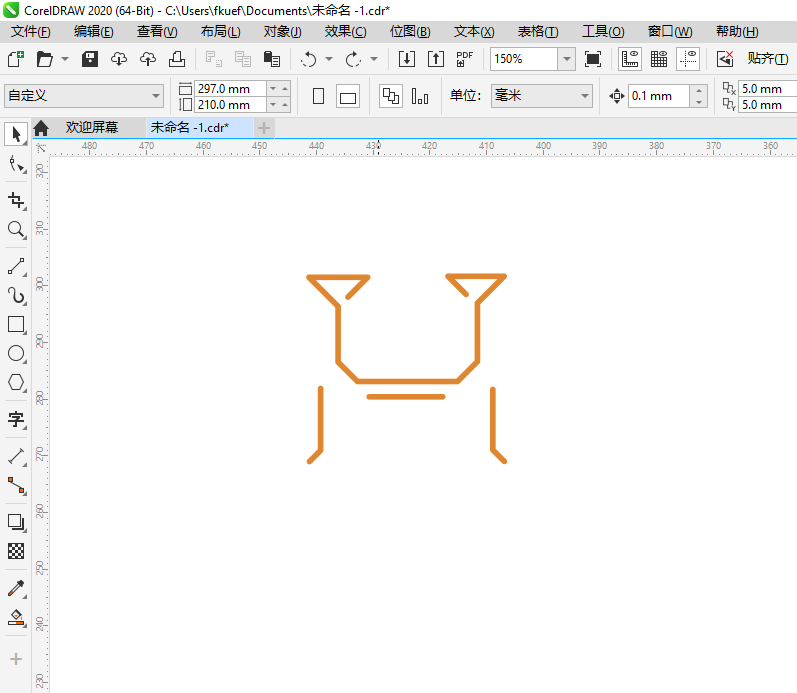The width and height of the screenshot is (797, 693).
Task: Expand the undo history dropdown
Action: (x=329, y=59)
